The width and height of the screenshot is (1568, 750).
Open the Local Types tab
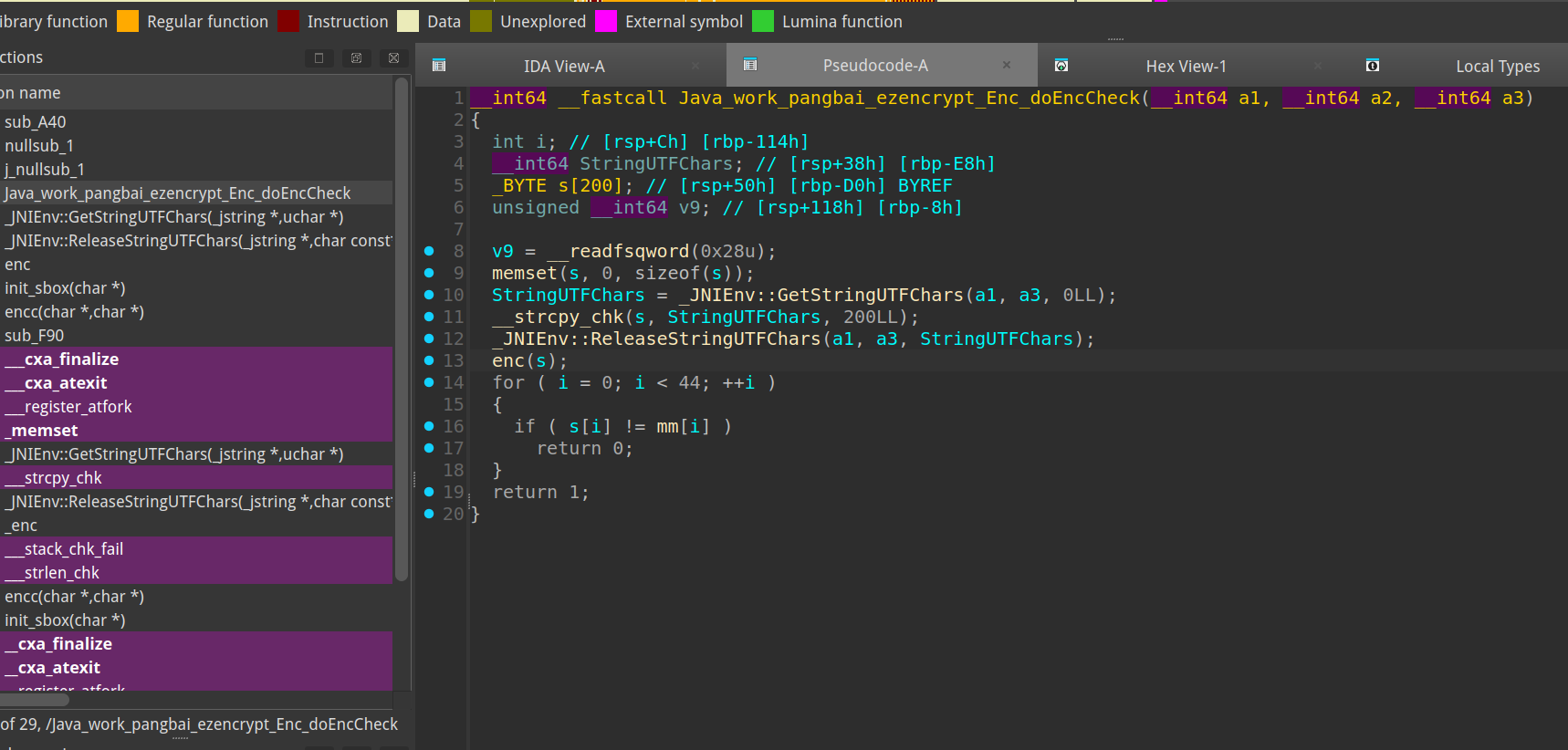point(1497,66)
